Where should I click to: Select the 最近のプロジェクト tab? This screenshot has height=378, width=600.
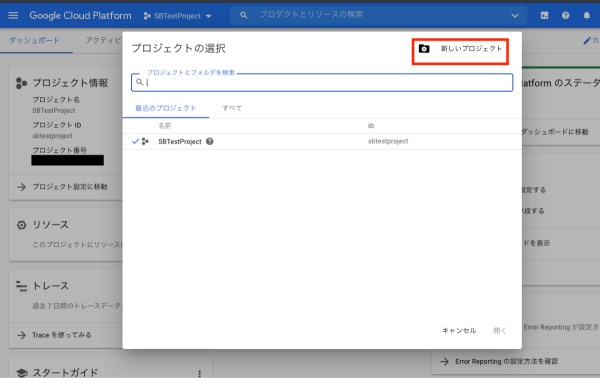coord(166,108)
